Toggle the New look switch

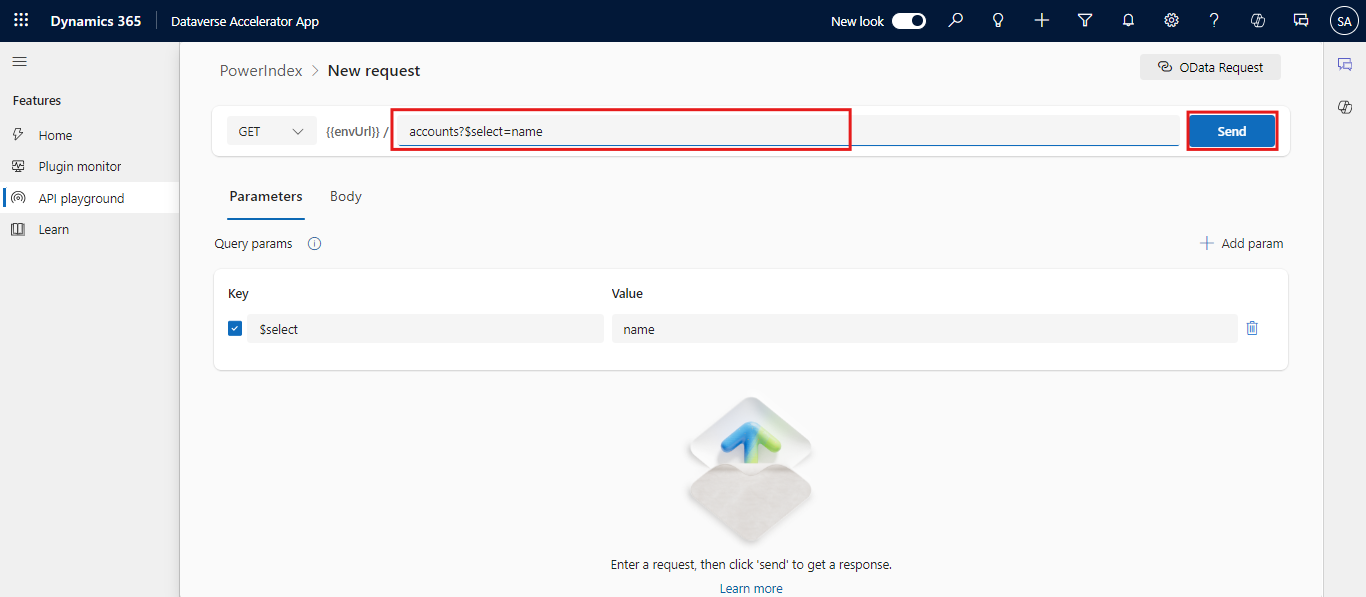pos(908,21)
